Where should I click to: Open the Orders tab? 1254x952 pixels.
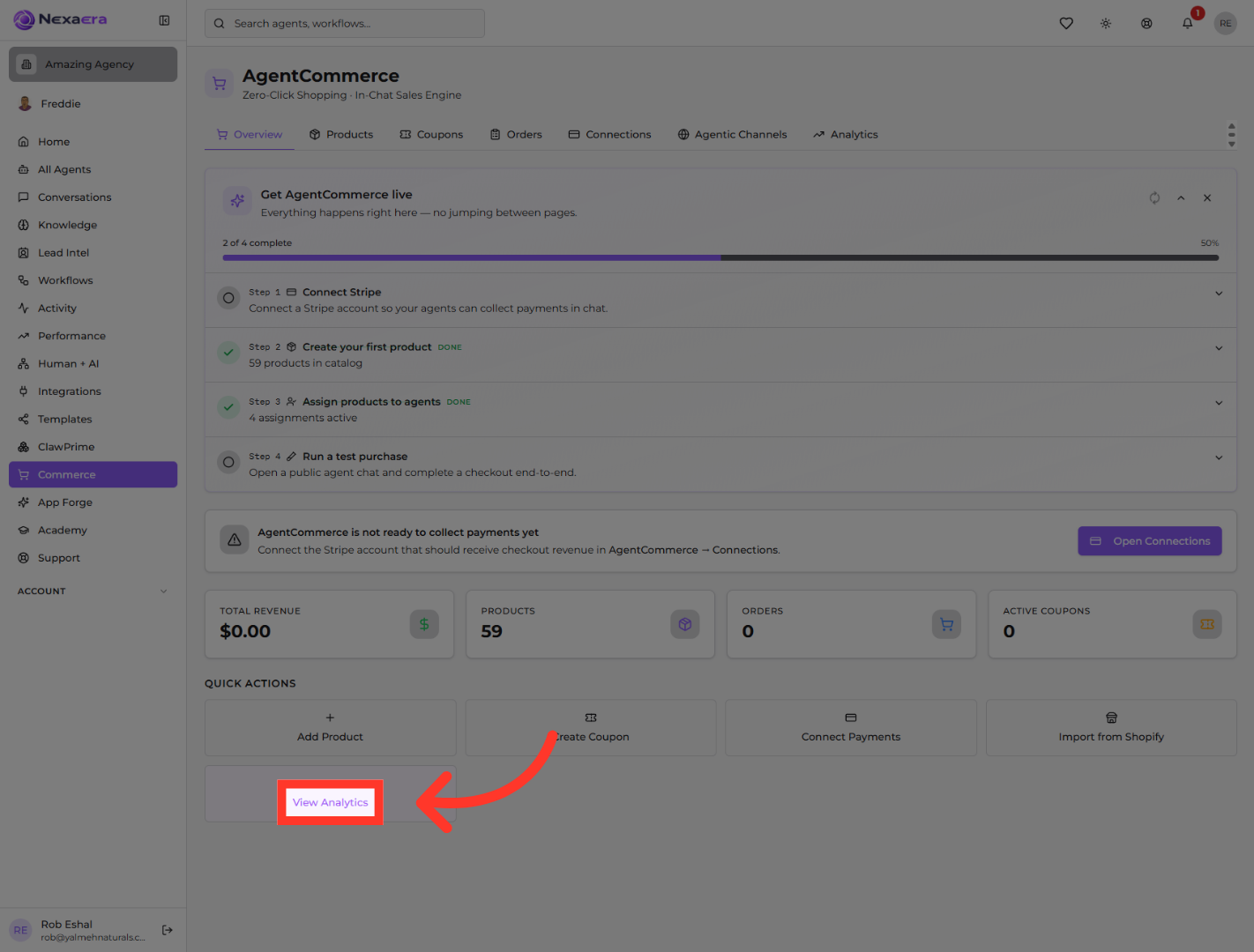516,135
